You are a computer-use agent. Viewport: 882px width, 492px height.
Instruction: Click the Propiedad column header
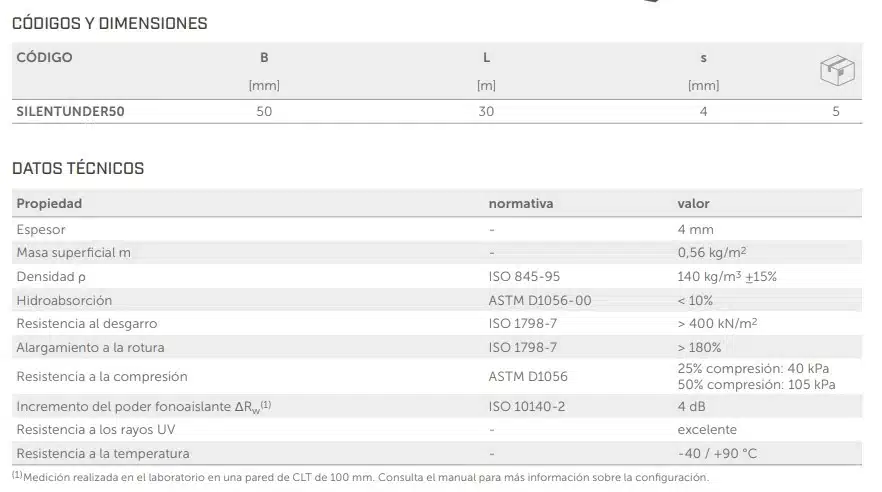(x=49, y=203)
